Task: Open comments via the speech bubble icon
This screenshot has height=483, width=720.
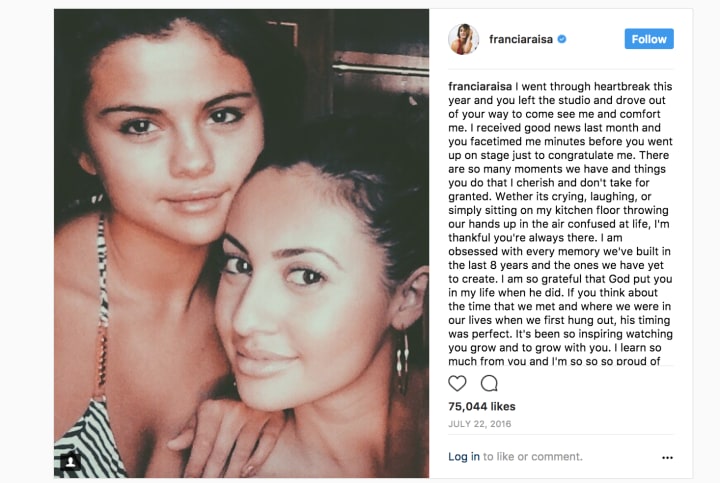Action: tap(489, 383)
